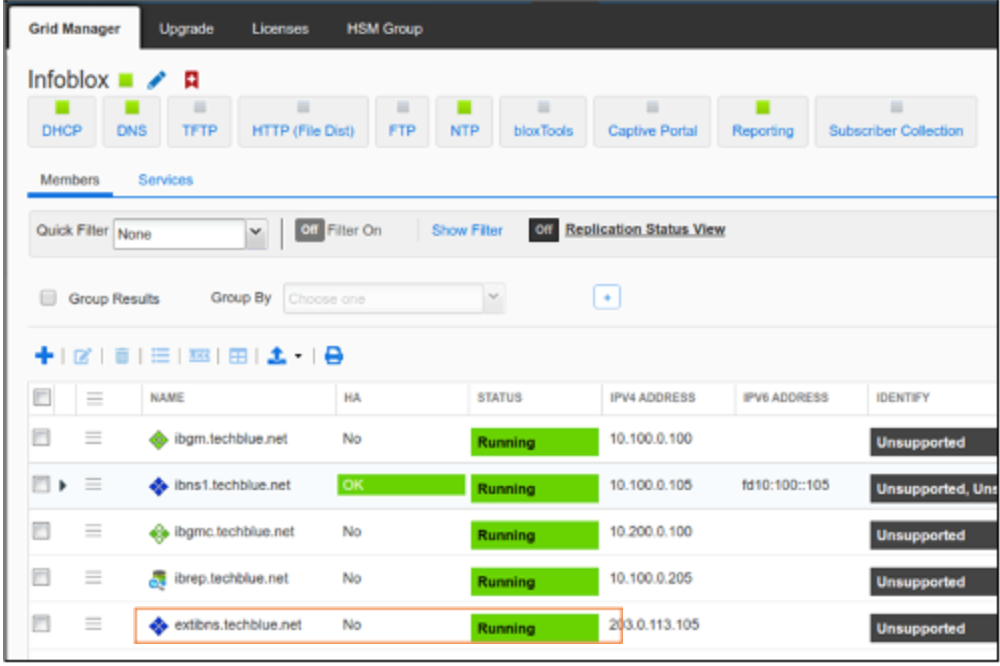Click the action menu icon for ibns1.techblue.net

click(93, 484)
